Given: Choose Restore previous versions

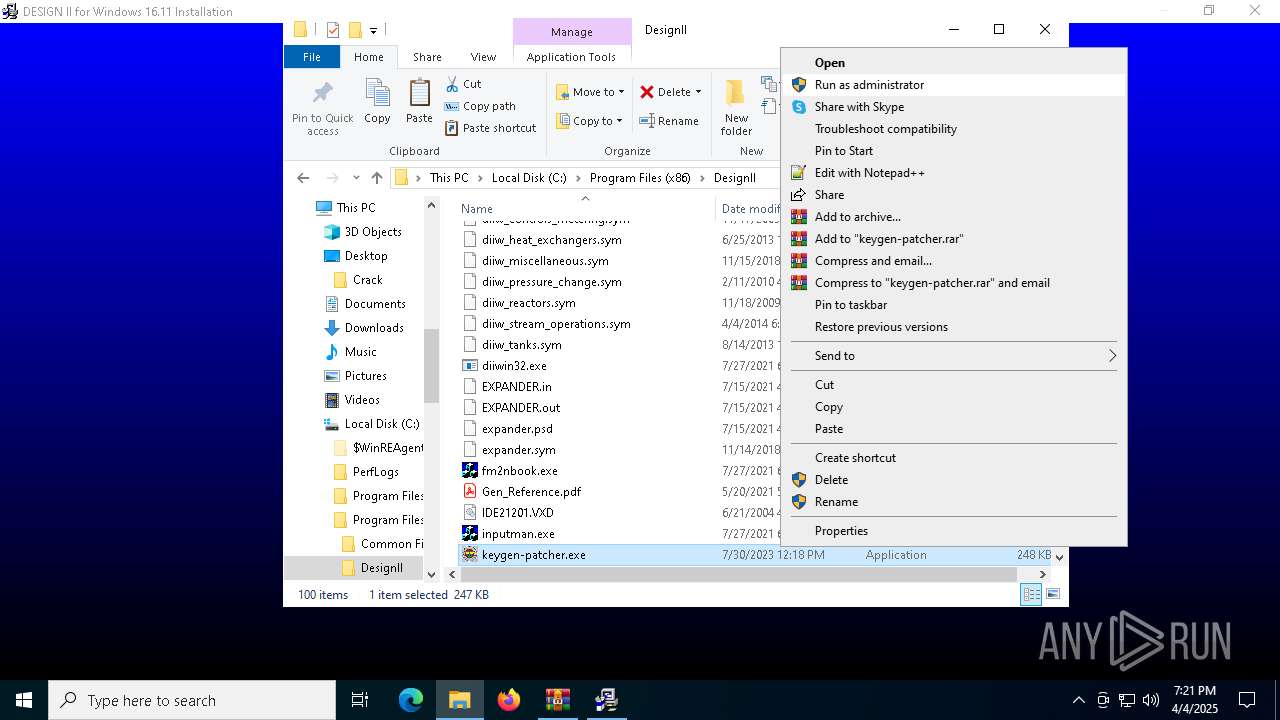Looking at the screenshot, I should click(x=954, y=327).
